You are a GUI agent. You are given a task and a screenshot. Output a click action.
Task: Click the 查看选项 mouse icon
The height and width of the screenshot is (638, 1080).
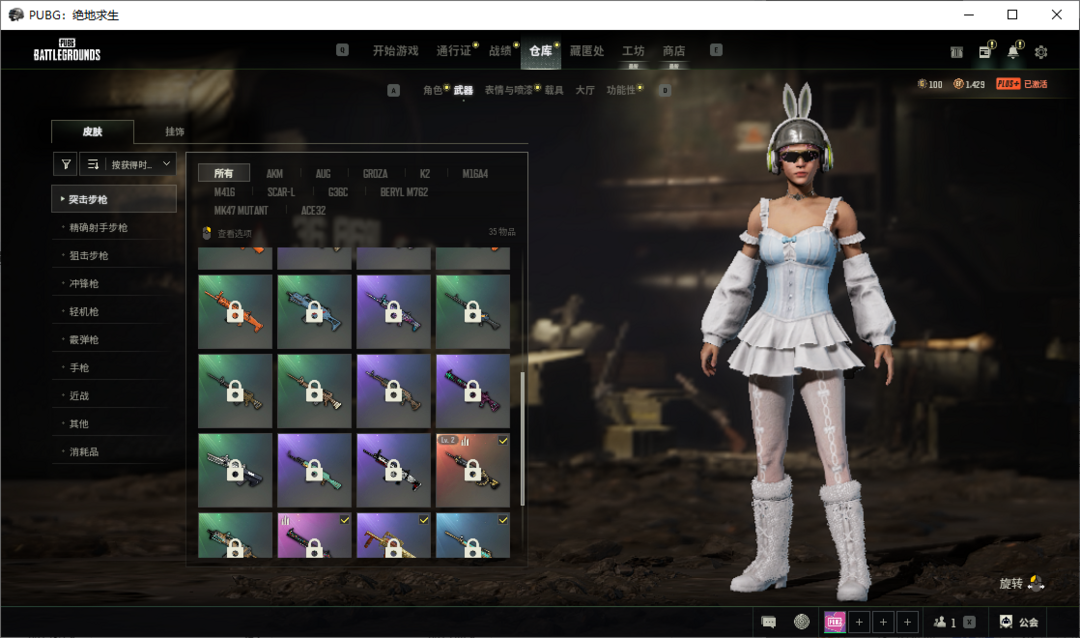pyautogui.click(x=207, y=233)
